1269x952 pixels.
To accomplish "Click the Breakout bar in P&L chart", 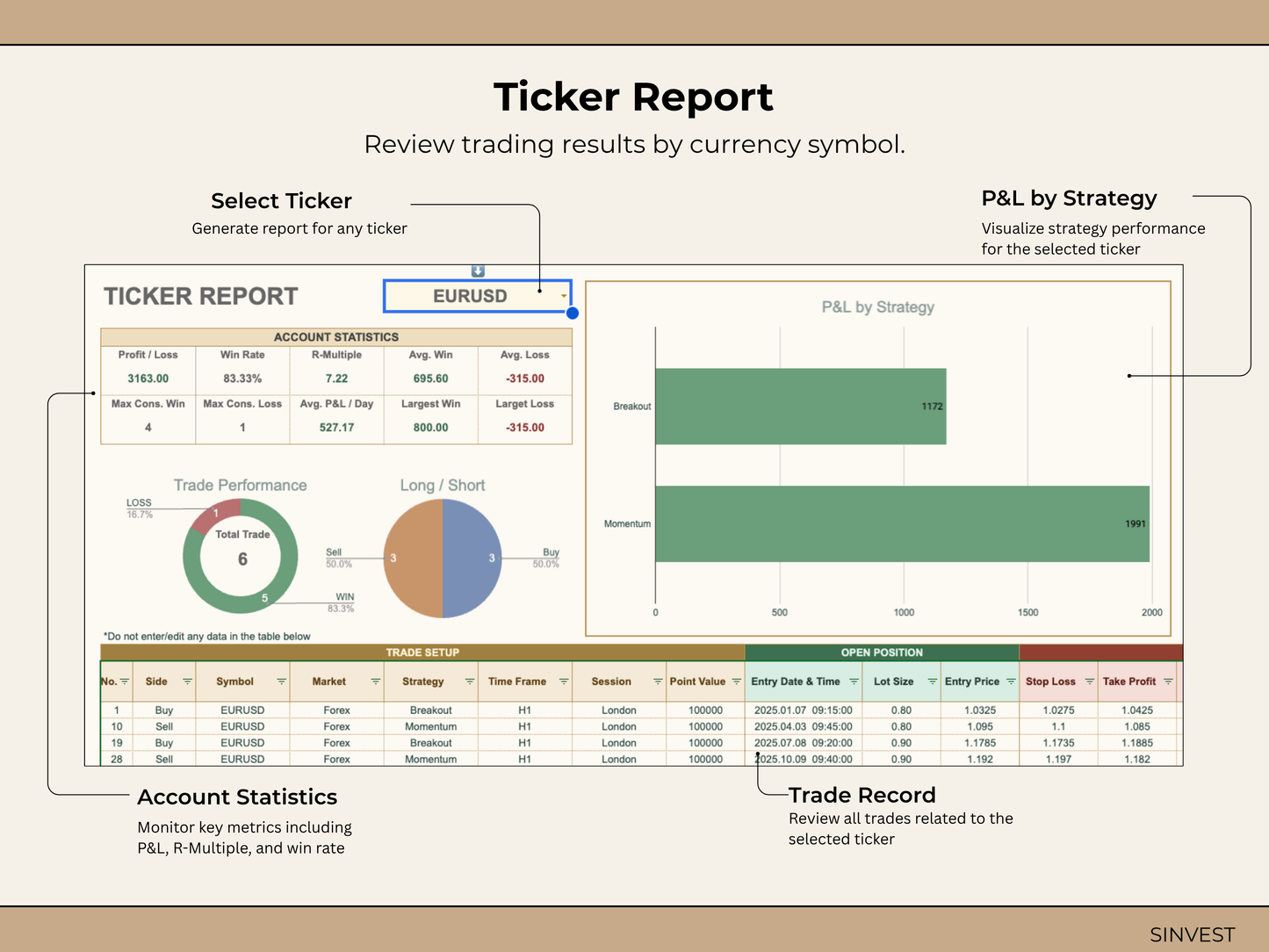I will point(801,407).
